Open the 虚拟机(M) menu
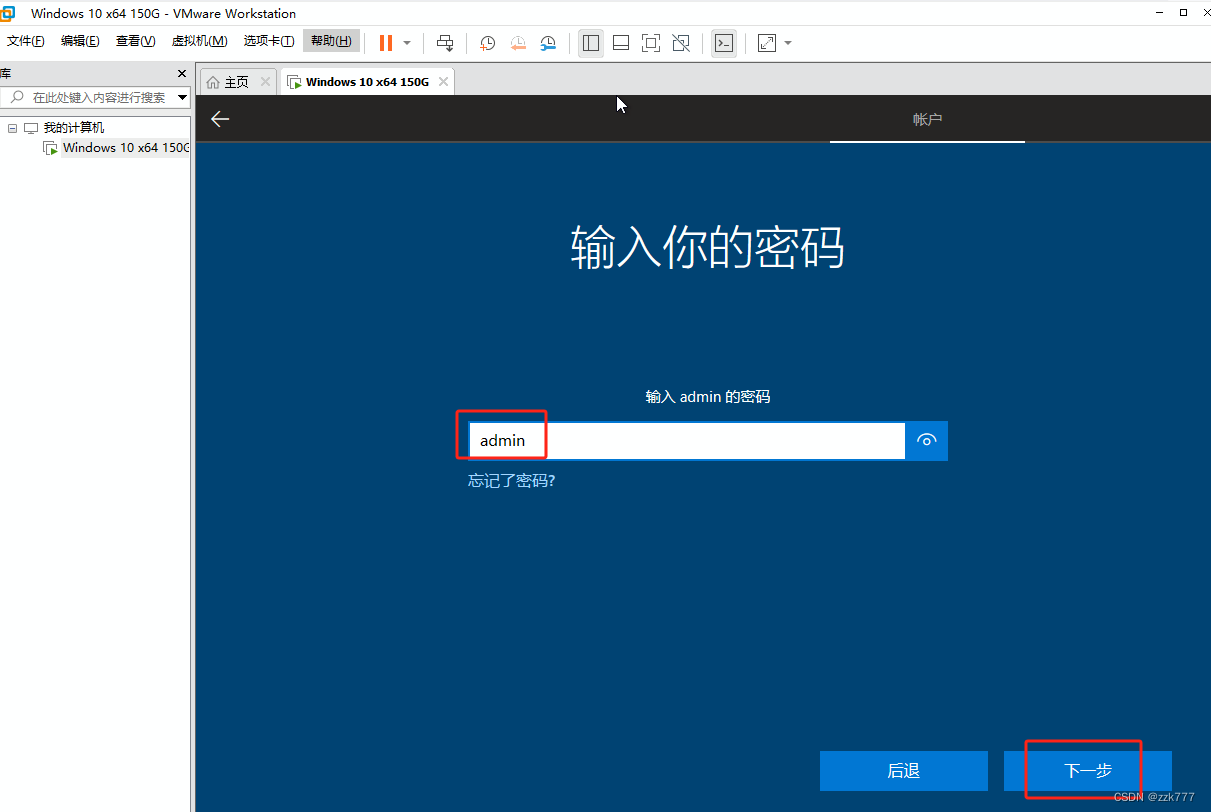The width and height of the screenshot is (1211, 812). 200,41
